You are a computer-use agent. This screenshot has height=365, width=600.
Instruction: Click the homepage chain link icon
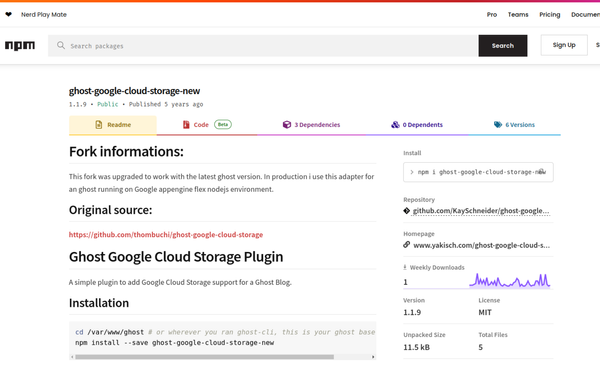[x=406, y=245]
